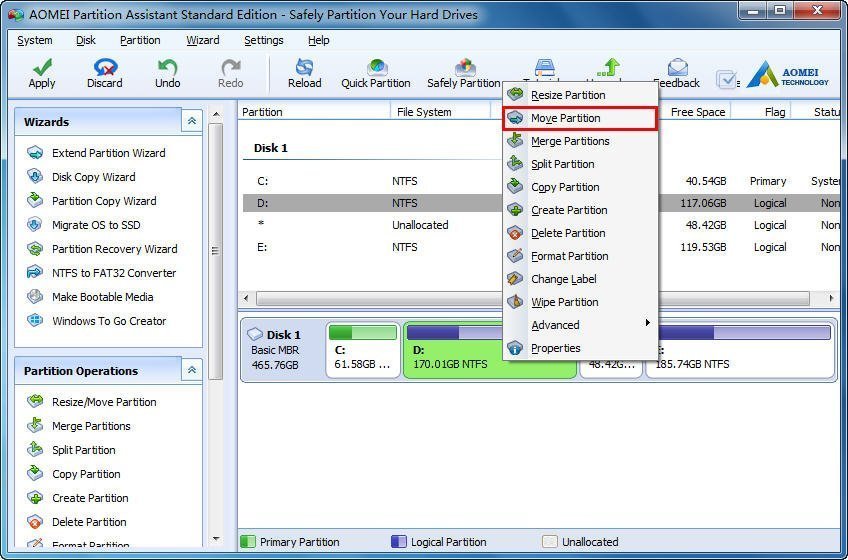Open the Disk menu
848x560 pixels.
click(x=85, y=40)
